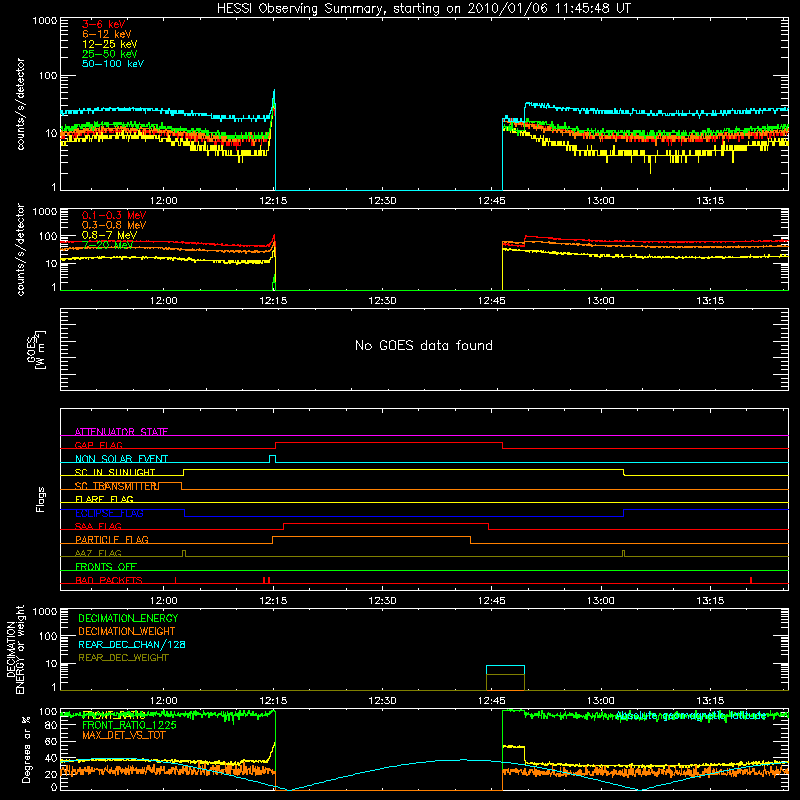800x800 pixels.
Task: Click the DECIMATION_ENERGY legend entry
Action: [128, 618]
